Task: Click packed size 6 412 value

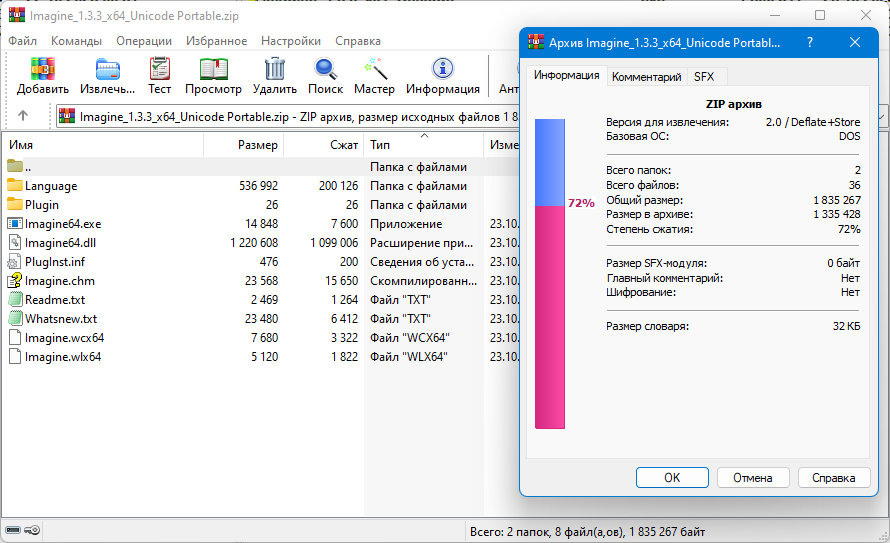Action: [345, 318]
